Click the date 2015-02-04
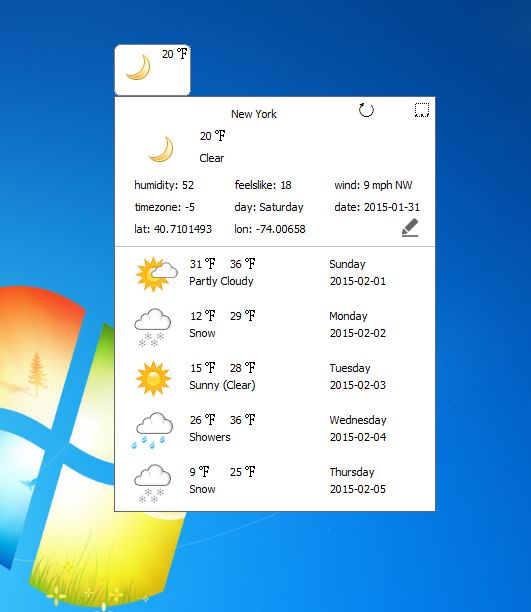Viewport: 531px width, 612px height. pos(358,437)
